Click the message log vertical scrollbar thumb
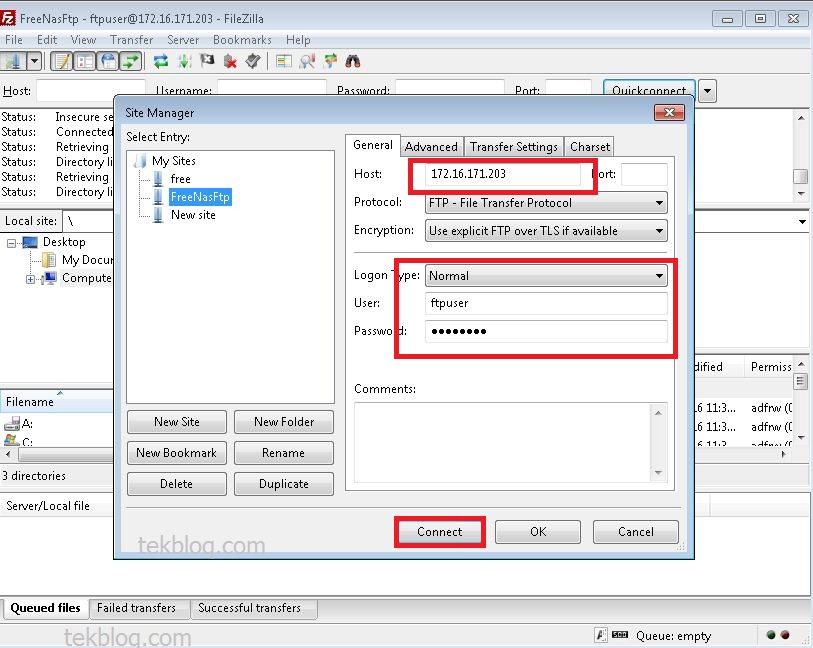813x648 pixels. point(801,176)
